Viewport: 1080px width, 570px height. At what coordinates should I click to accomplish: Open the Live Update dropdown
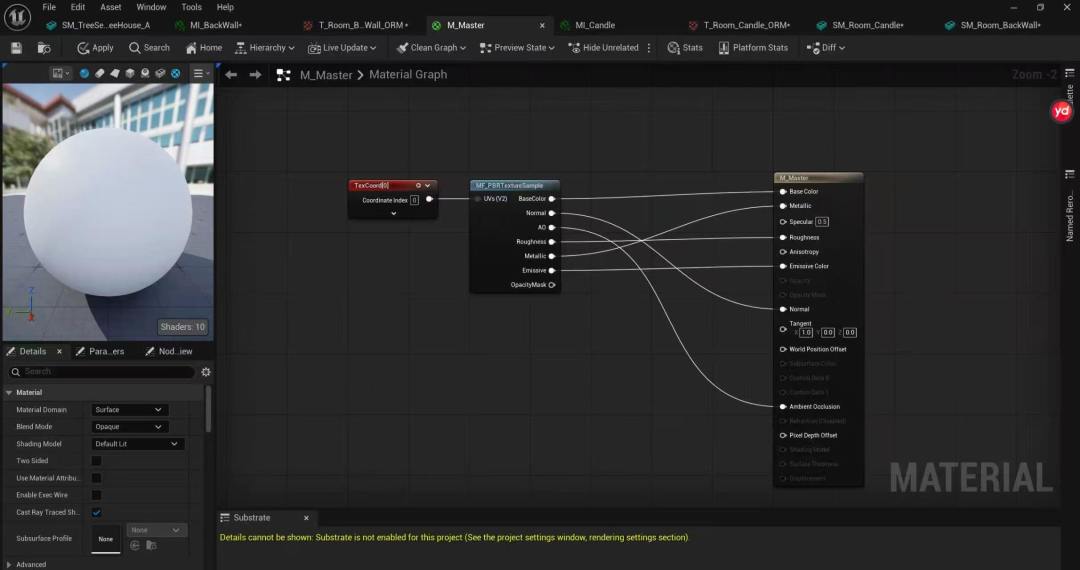[342, 48]
